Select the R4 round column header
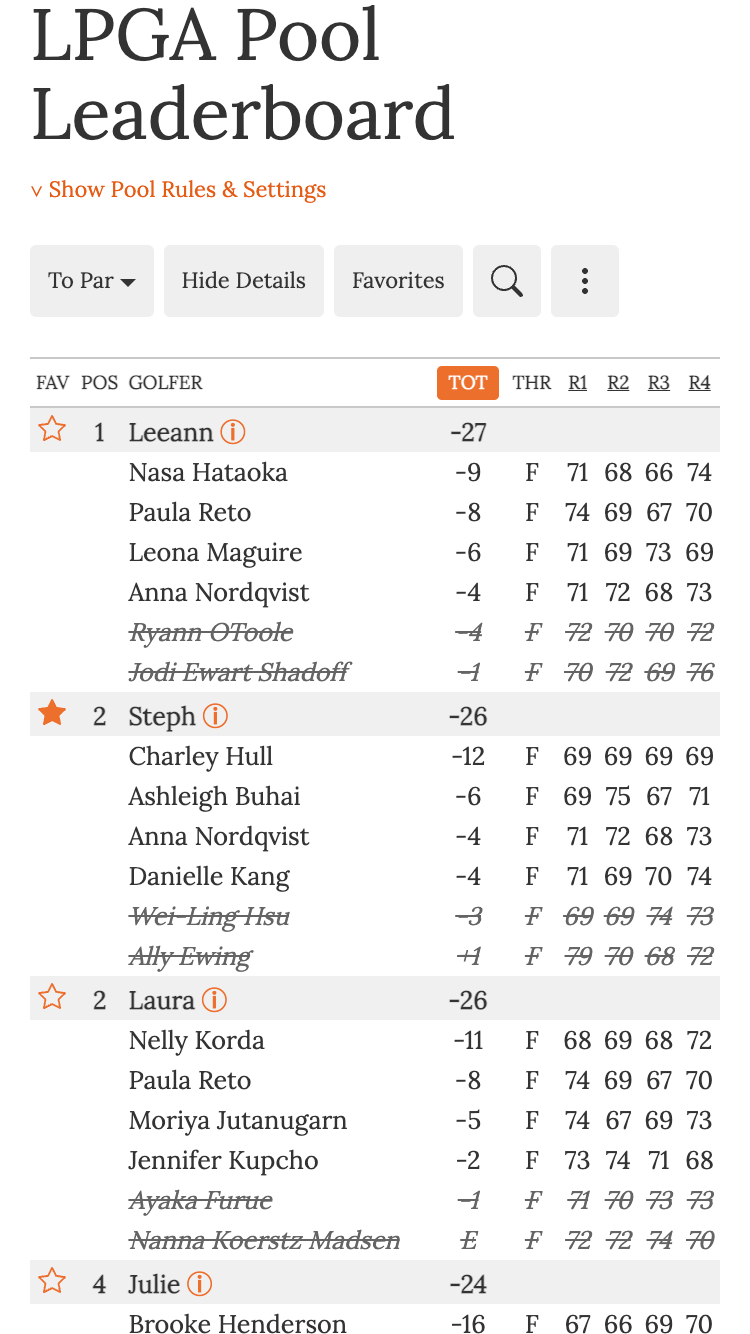750x1334 pixels. (x=699, y=383)
